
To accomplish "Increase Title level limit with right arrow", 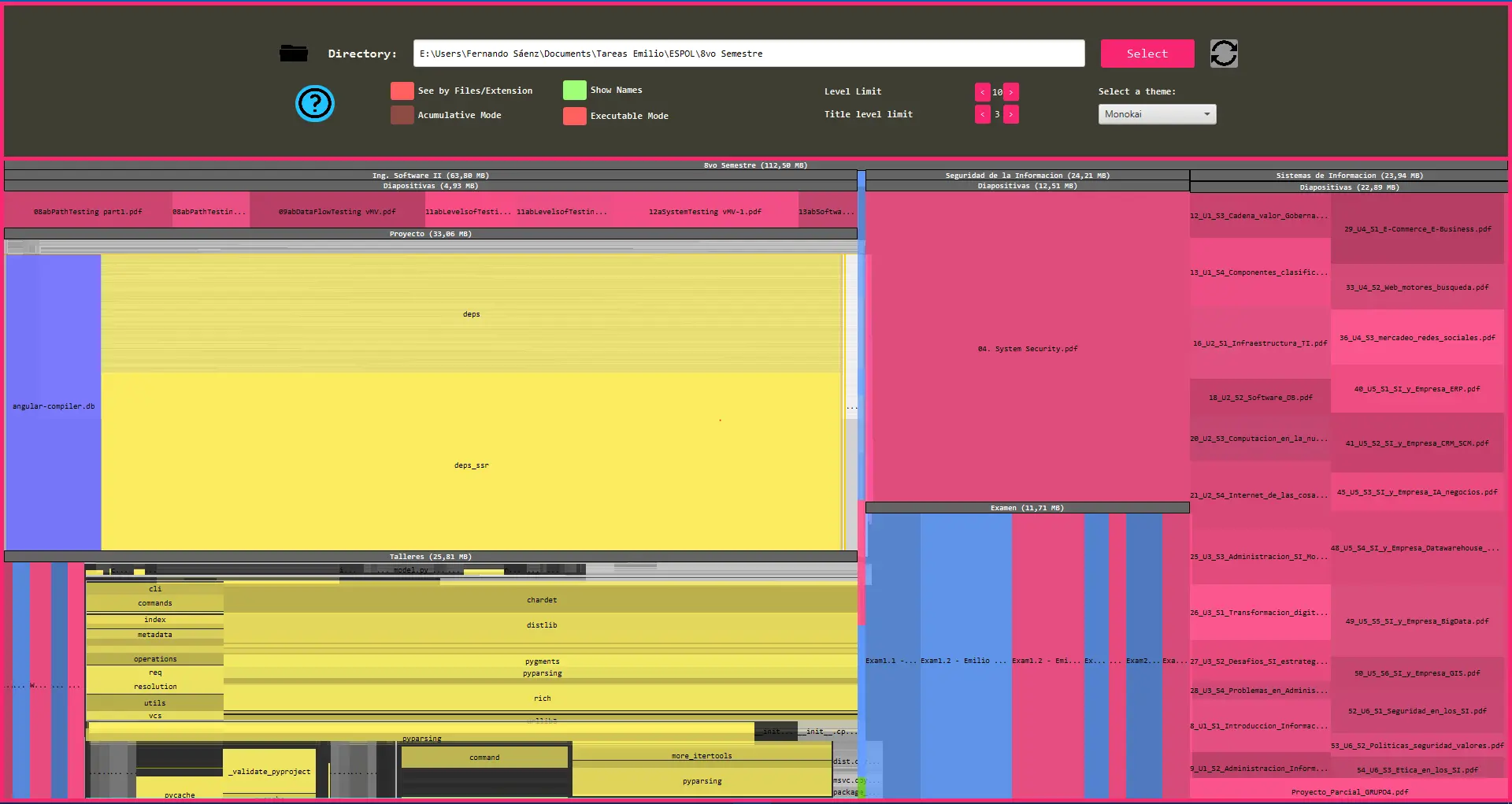I will click(1012, 114).
